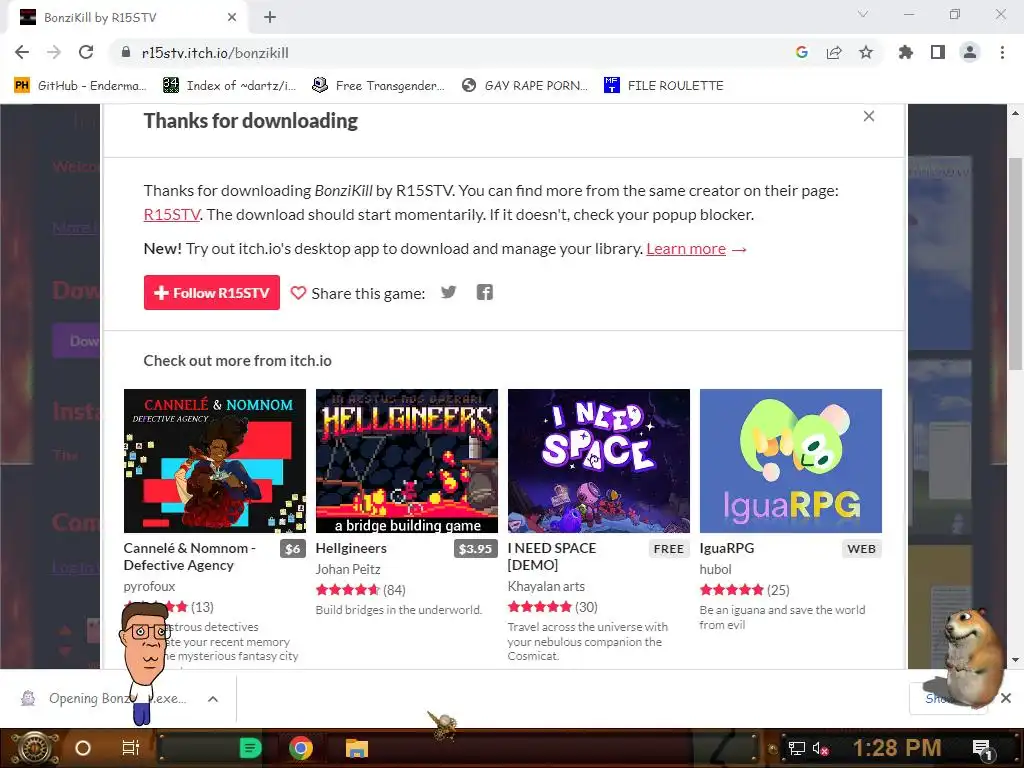Click the address bar URL field
This screenshot has width=1024, height=768.
coord(451,52)
